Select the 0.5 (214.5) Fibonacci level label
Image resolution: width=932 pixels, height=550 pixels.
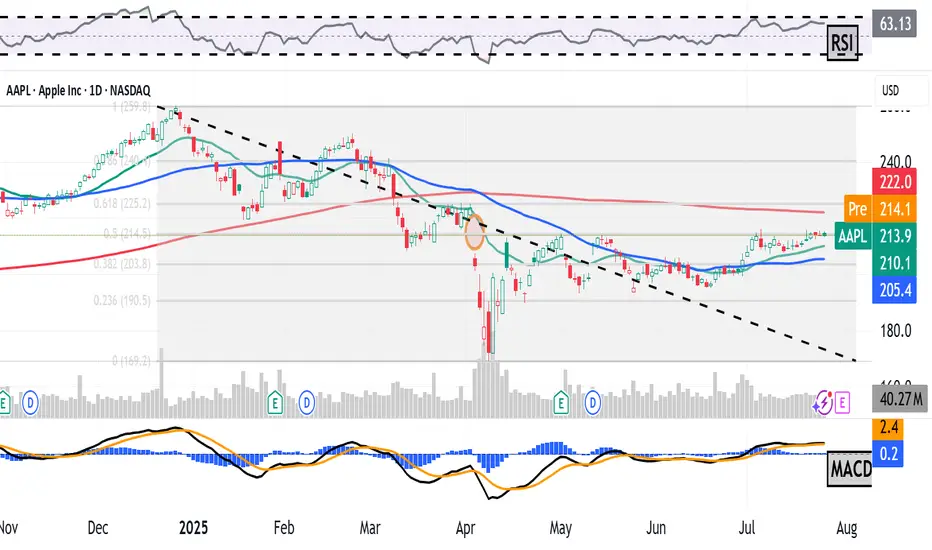point(127,234)
